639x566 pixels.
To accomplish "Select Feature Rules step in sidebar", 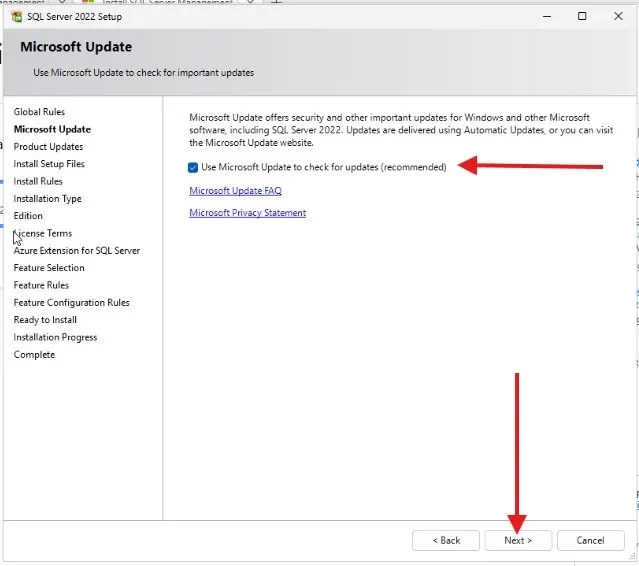I will point(41,285).
